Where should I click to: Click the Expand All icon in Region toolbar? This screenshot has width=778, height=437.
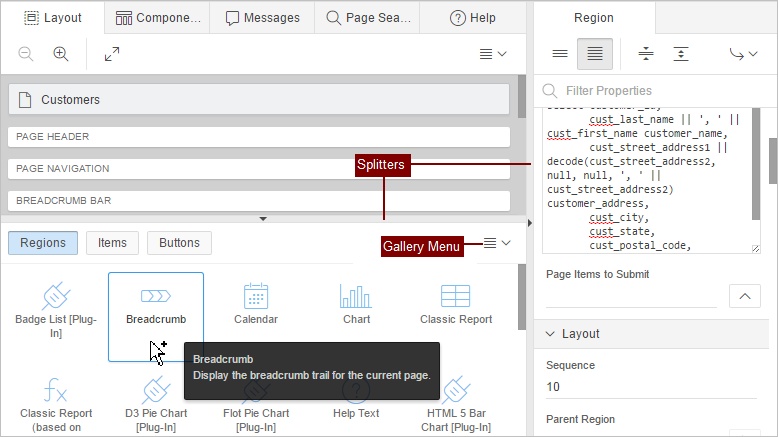pyautogui.click(x=681, y=54)
